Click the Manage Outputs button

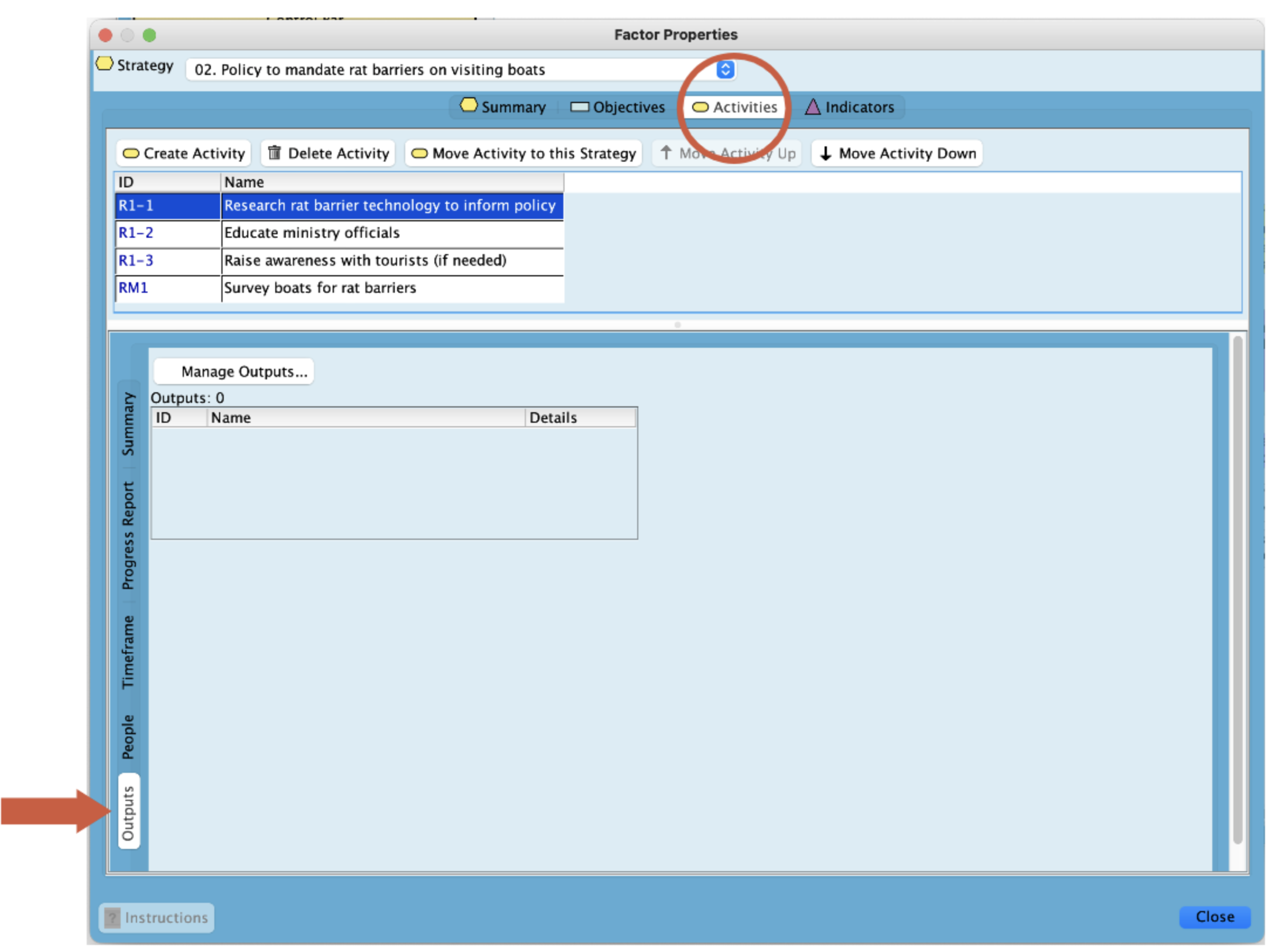click(x=234, y=372)
